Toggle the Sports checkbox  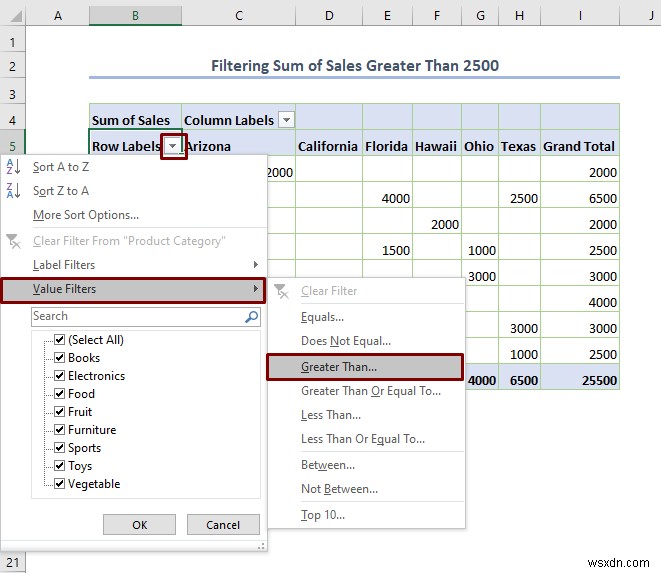click(59, 447)
